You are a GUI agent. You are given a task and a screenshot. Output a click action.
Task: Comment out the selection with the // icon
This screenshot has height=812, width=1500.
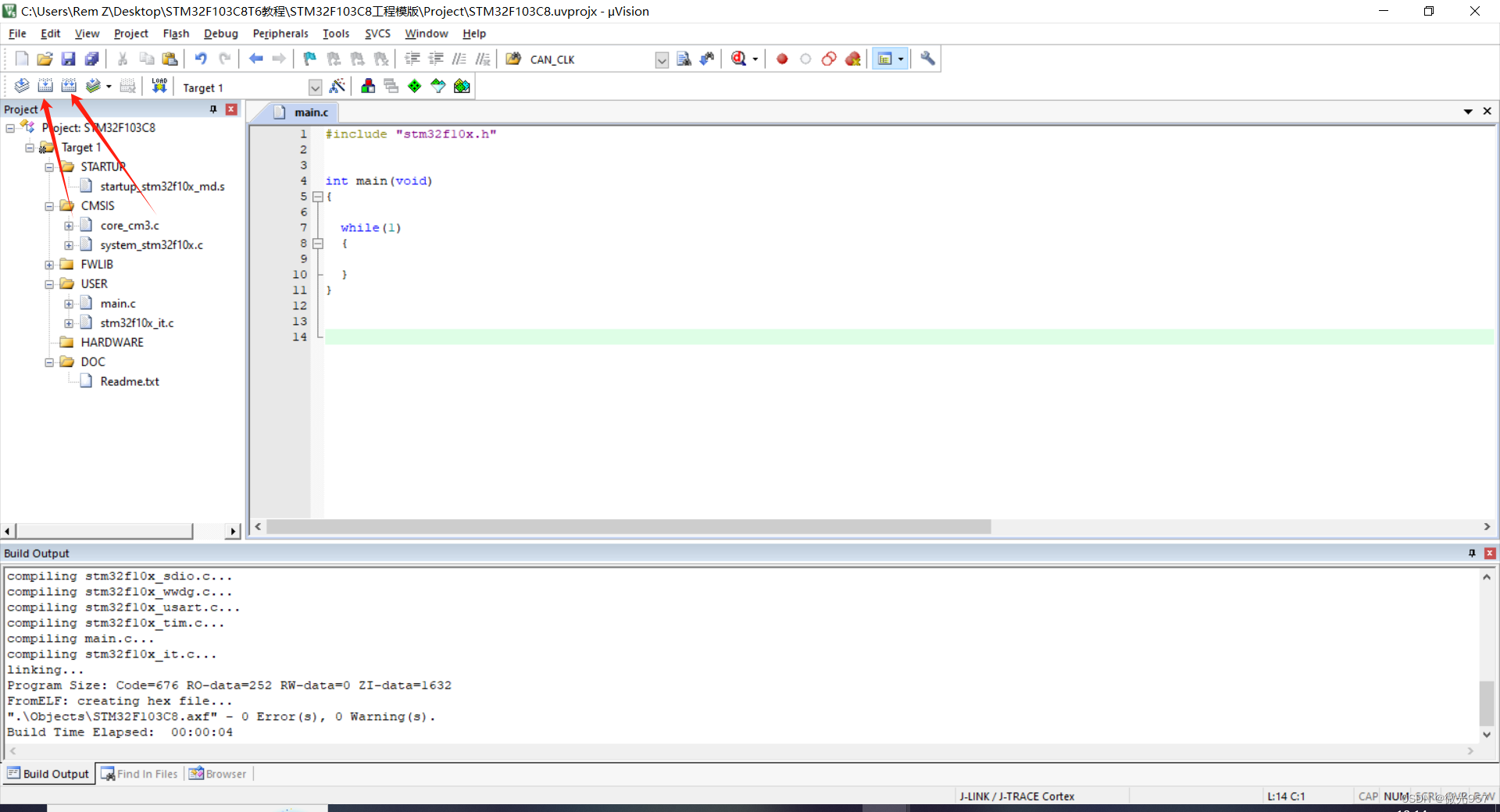[x=459, y=59]
